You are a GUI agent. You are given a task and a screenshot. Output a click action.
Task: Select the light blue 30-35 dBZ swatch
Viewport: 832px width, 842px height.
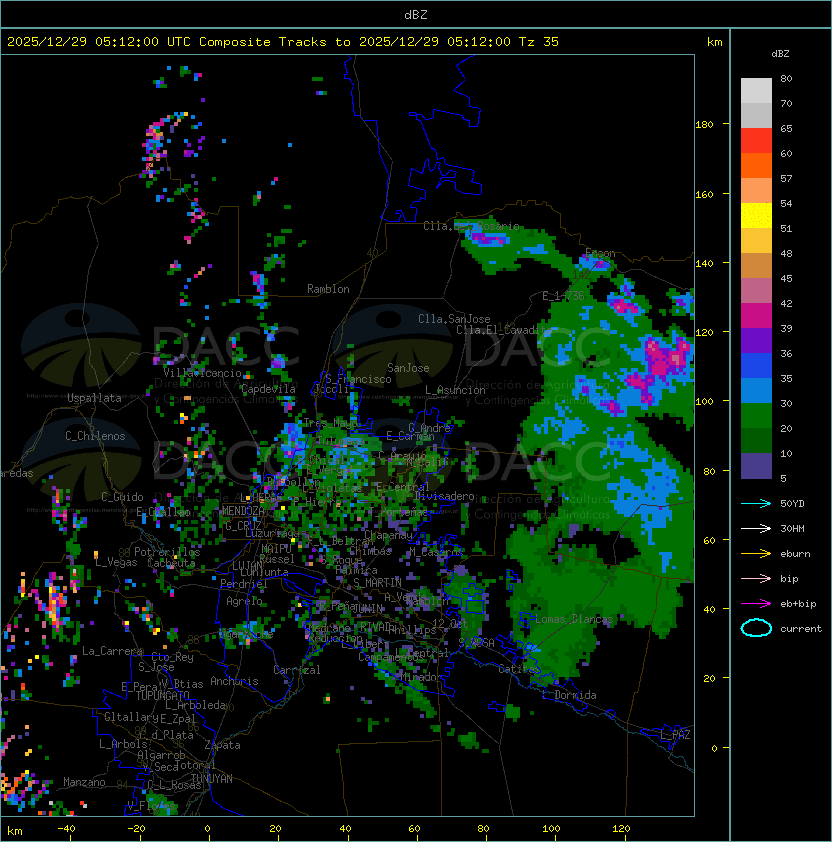756,391
